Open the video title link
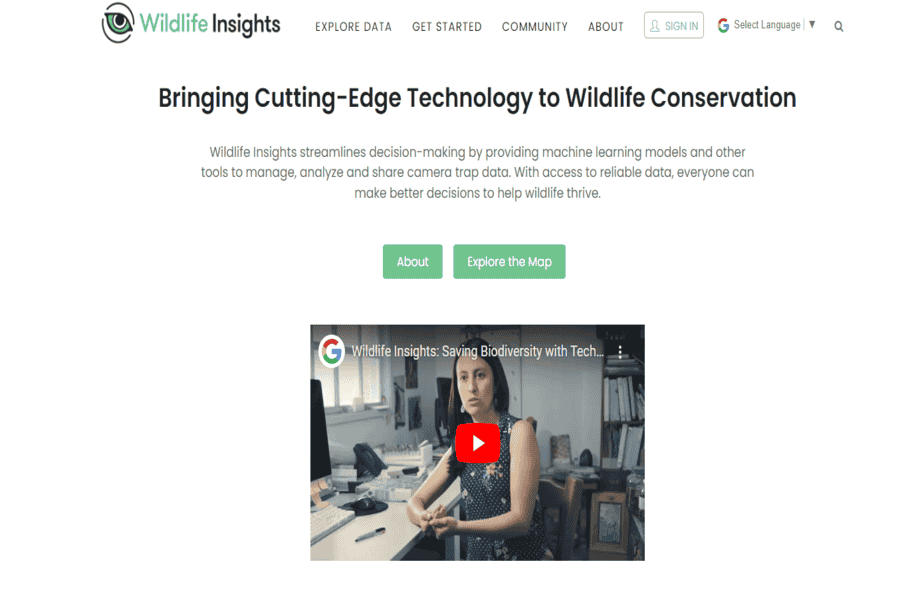 tap(477, 351)
